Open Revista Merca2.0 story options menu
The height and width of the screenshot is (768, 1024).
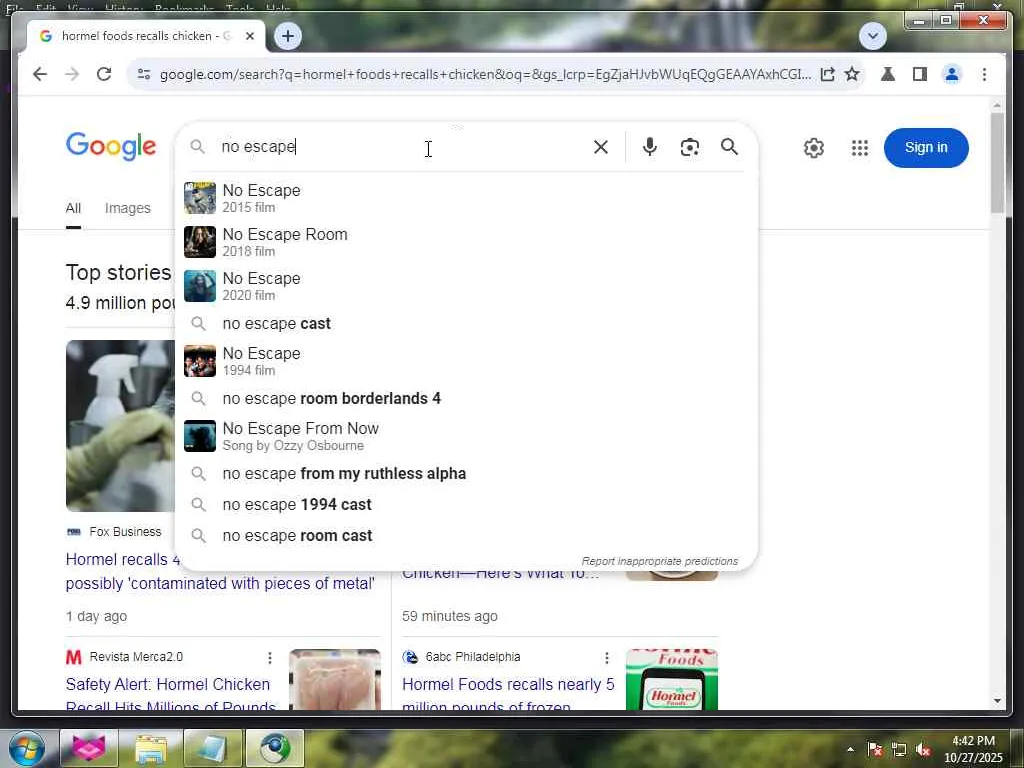270,658
